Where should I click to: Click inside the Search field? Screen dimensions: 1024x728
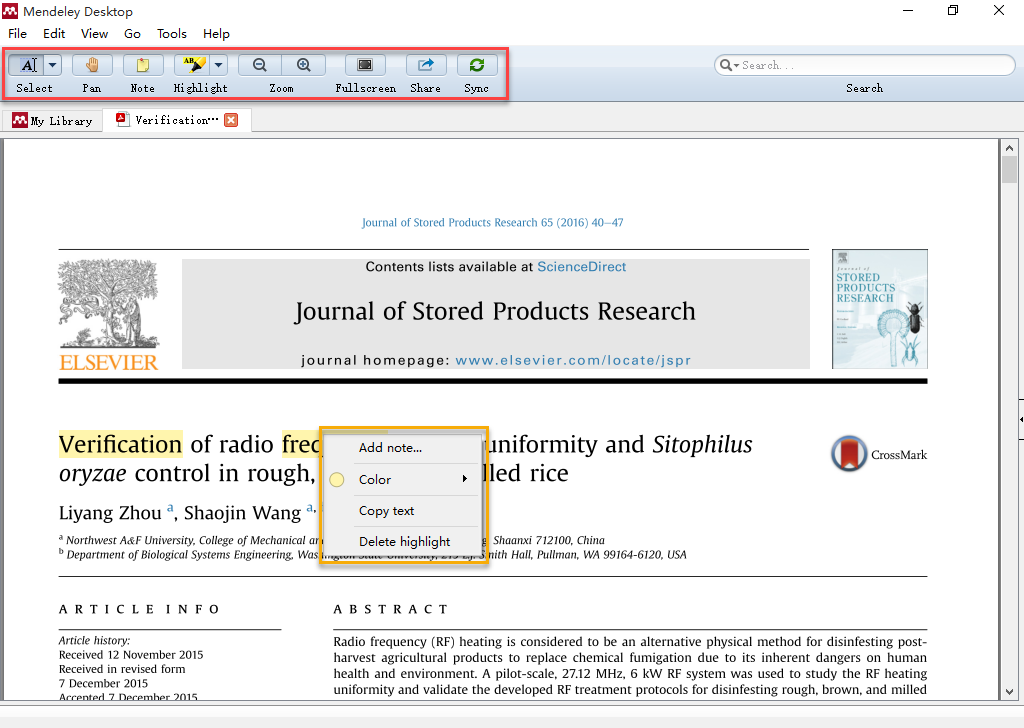pyautogui.click(x=865, y=64)
